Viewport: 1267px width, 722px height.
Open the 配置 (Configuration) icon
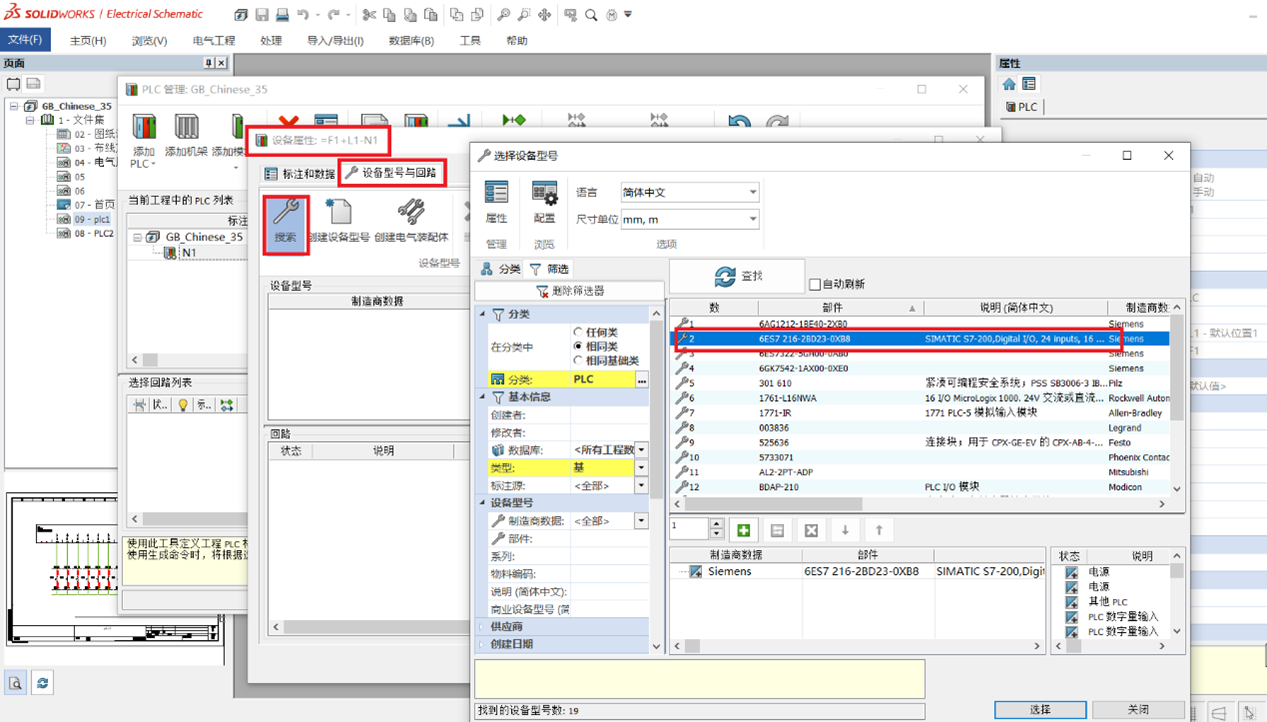[x=544, y=201]
